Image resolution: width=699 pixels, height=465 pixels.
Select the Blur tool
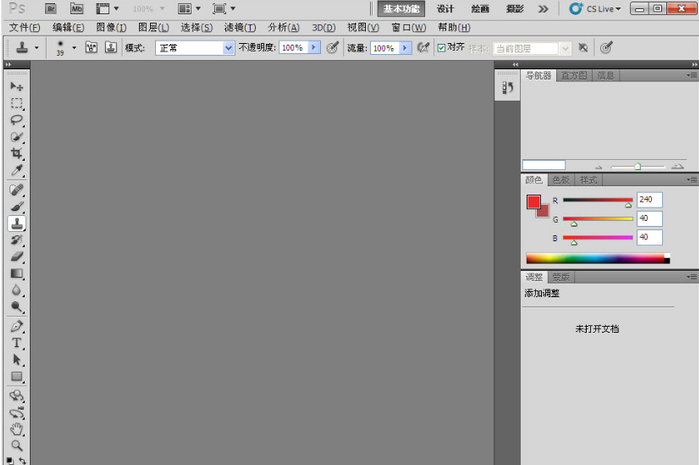(x=16, y=290)
